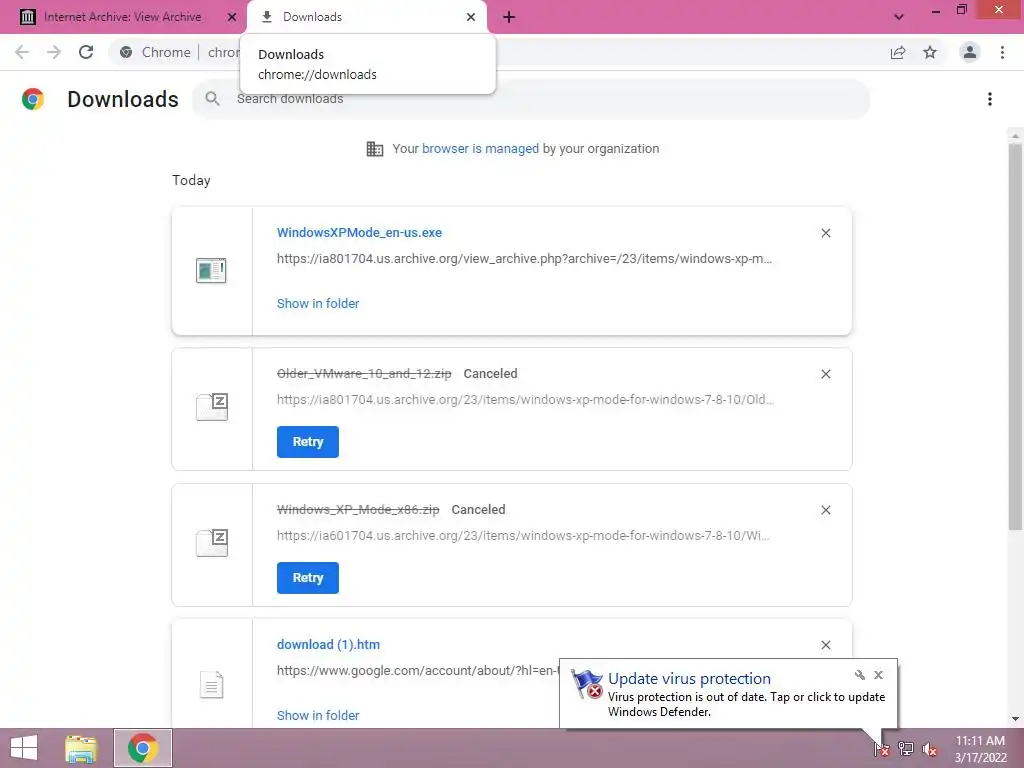Click the Chrome logo on Downloads page
Image resolution: width=1024 pixels, height=768 pixels.
(33, 99)
